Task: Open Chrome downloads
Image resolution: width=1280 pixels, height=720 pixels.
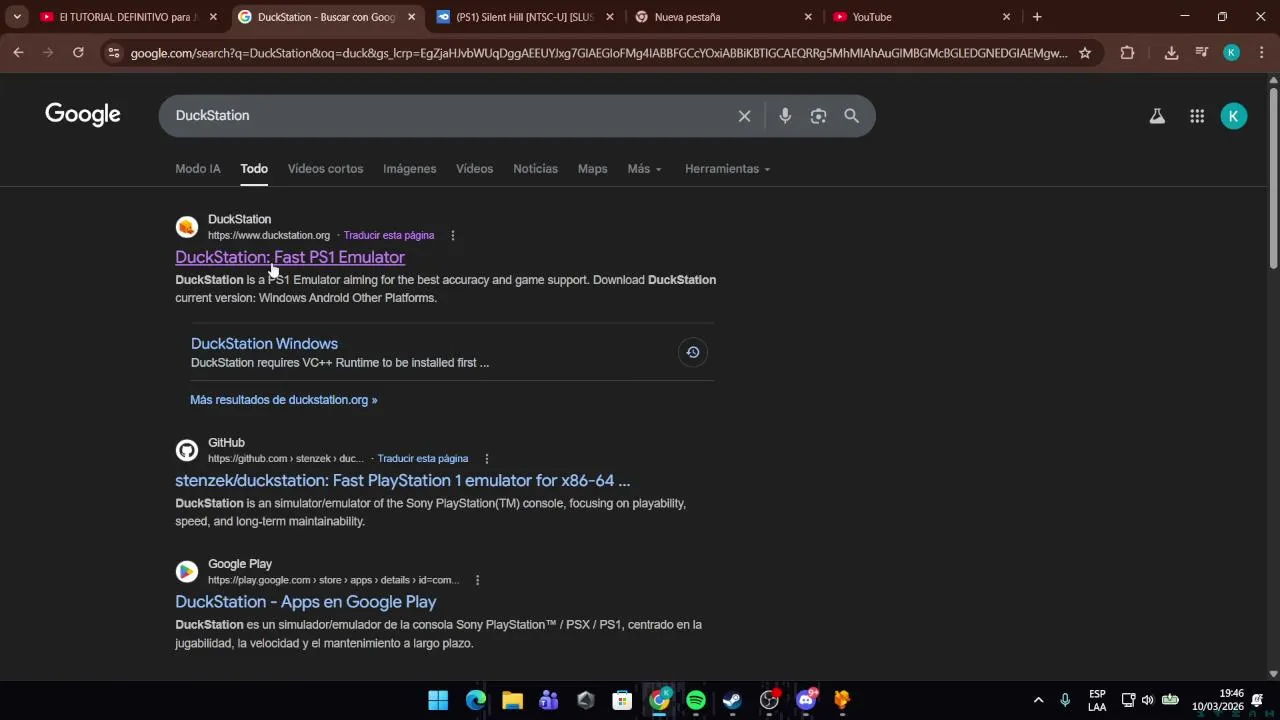Action: (1171, 53)
